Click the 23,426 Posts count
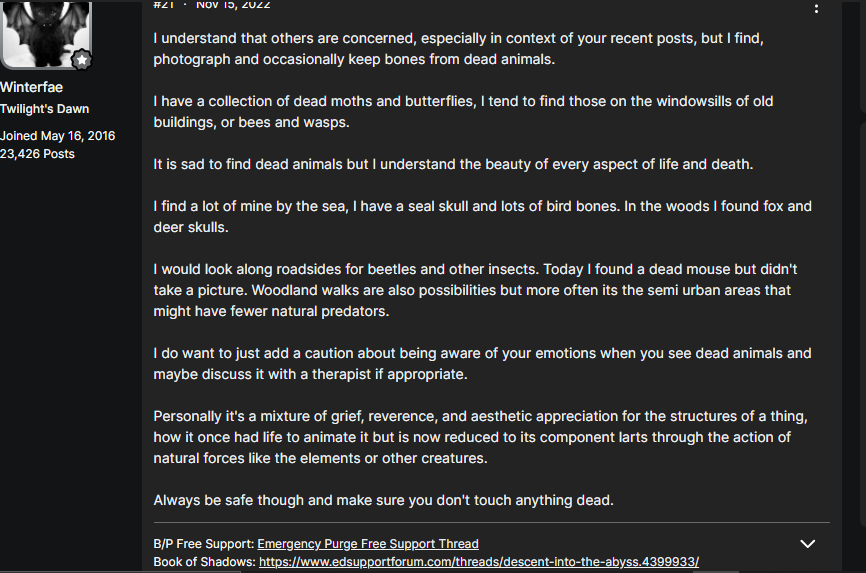 (x=37, y=154)
